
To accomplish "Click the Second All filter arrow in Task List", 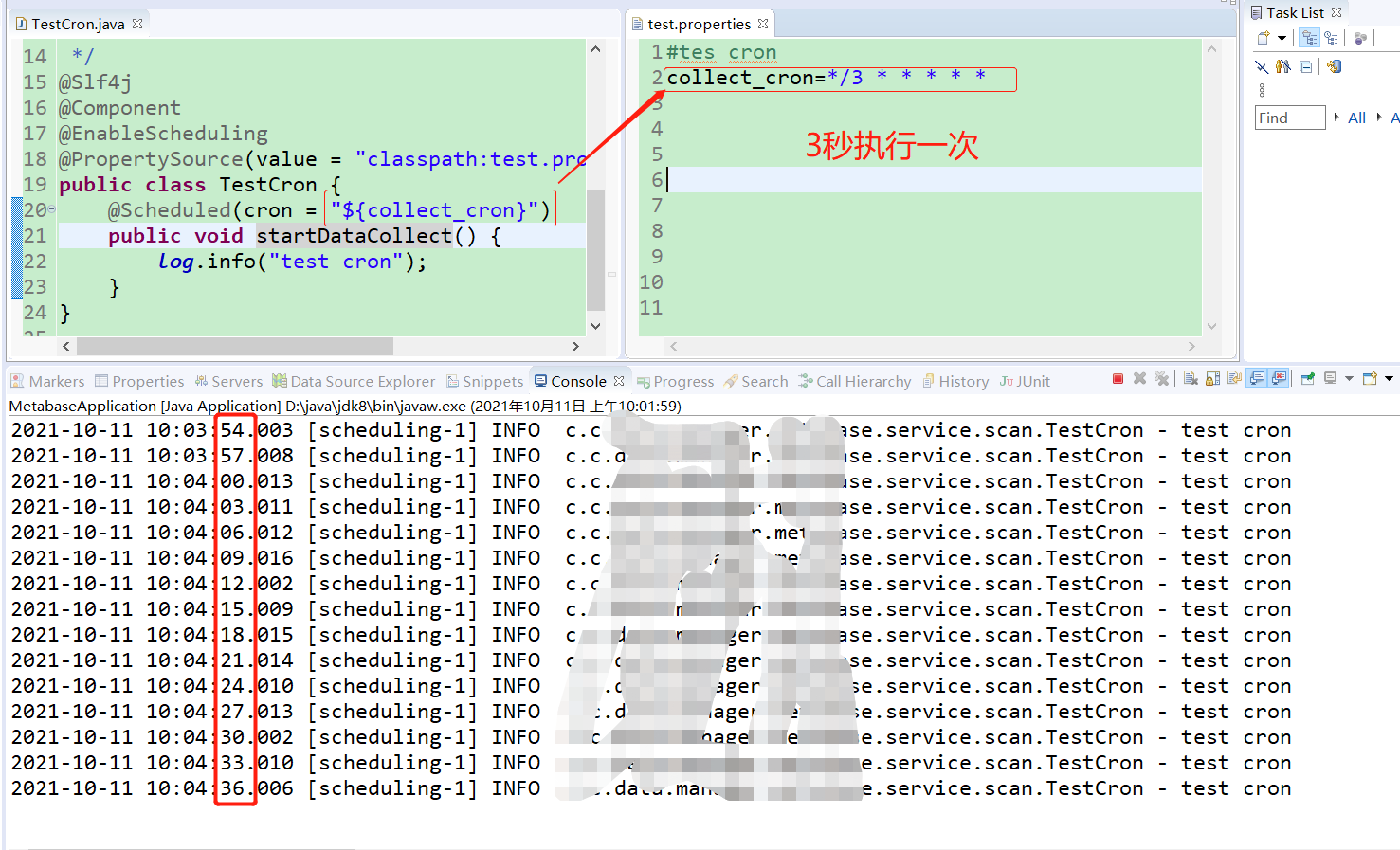I will pos(1379,117).
